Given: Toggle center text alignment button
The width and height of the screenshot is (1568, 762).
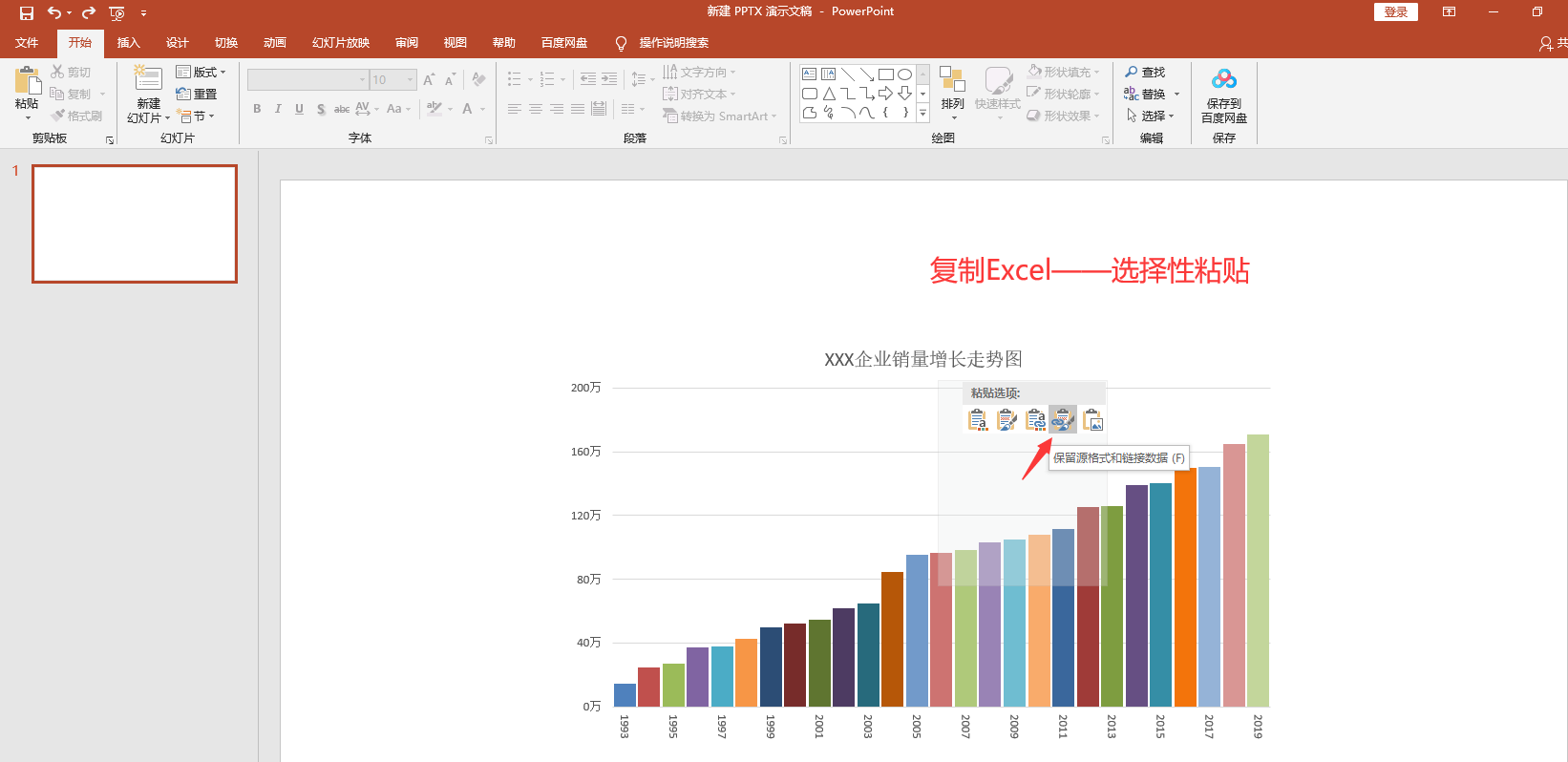Looking at the screenshot, I should coord(536,109).
